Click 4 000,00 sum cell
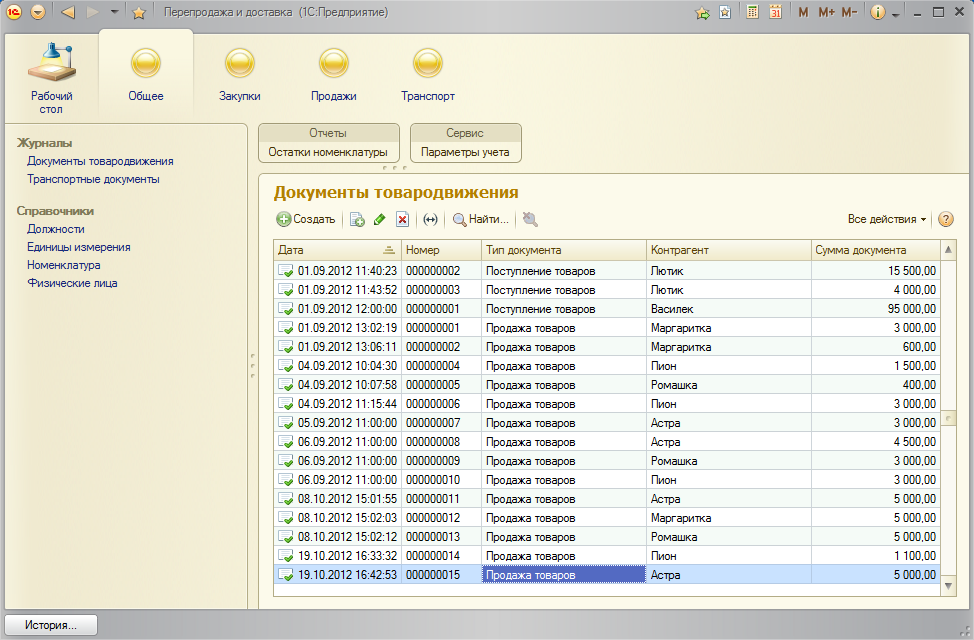Viewport: 974px width, 640px height. [876, 290]
